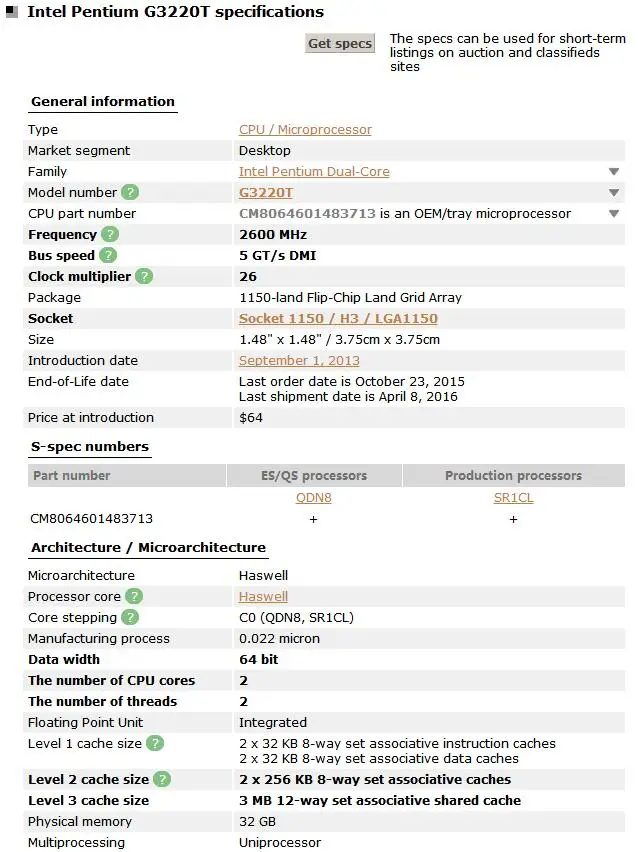The height and width of the screenshot is (852, 638).
Task: Open the Frequency help question mark
Action: [110, 235]
